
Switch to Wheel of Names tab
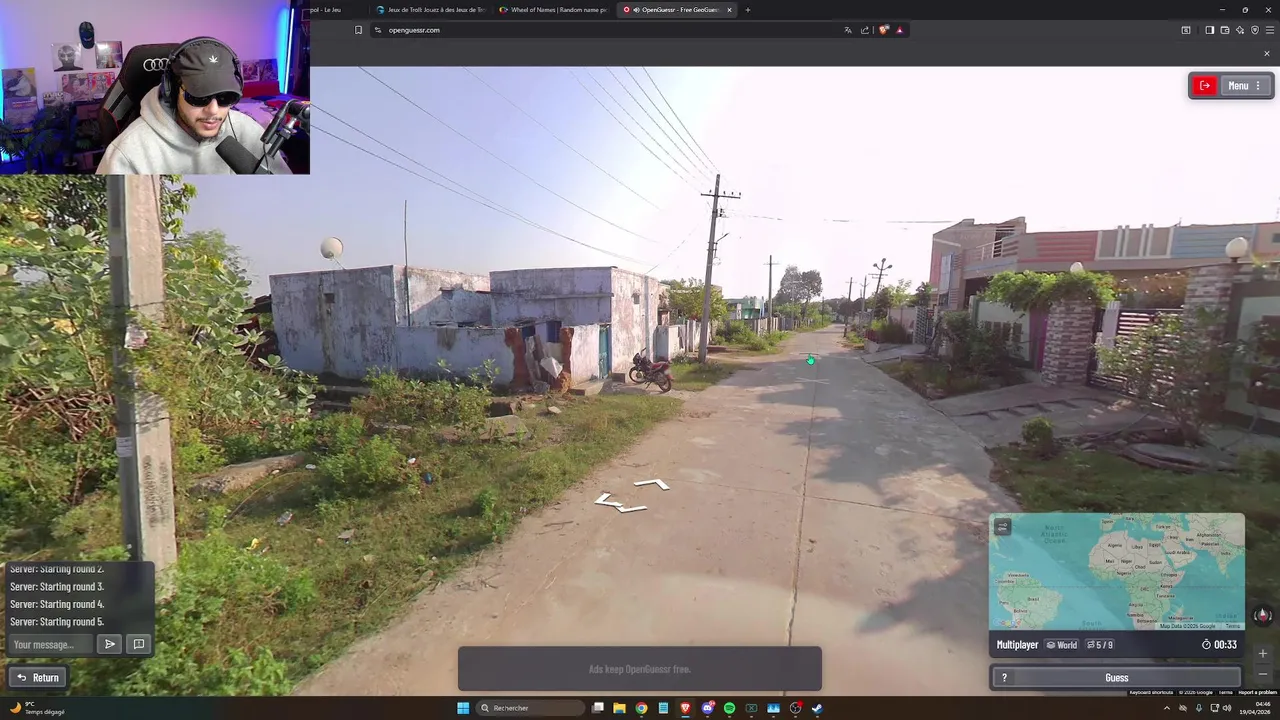coord(554,10)
